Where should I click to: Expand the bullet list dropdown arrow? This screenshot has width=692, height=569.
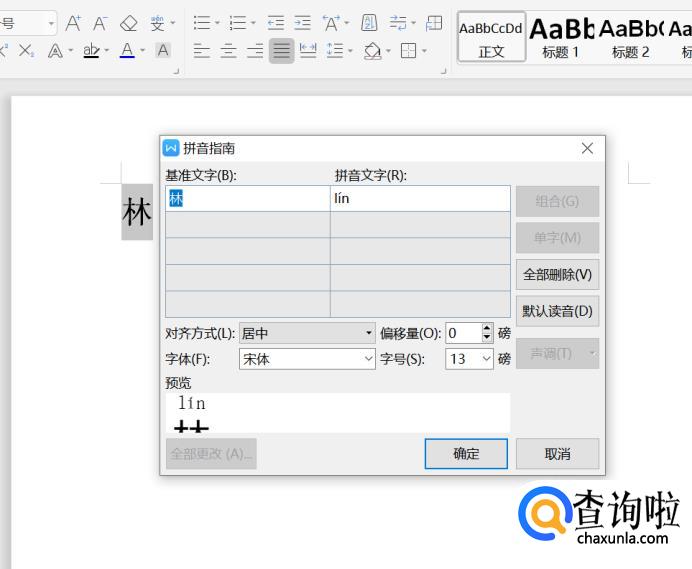coord(217,23)
